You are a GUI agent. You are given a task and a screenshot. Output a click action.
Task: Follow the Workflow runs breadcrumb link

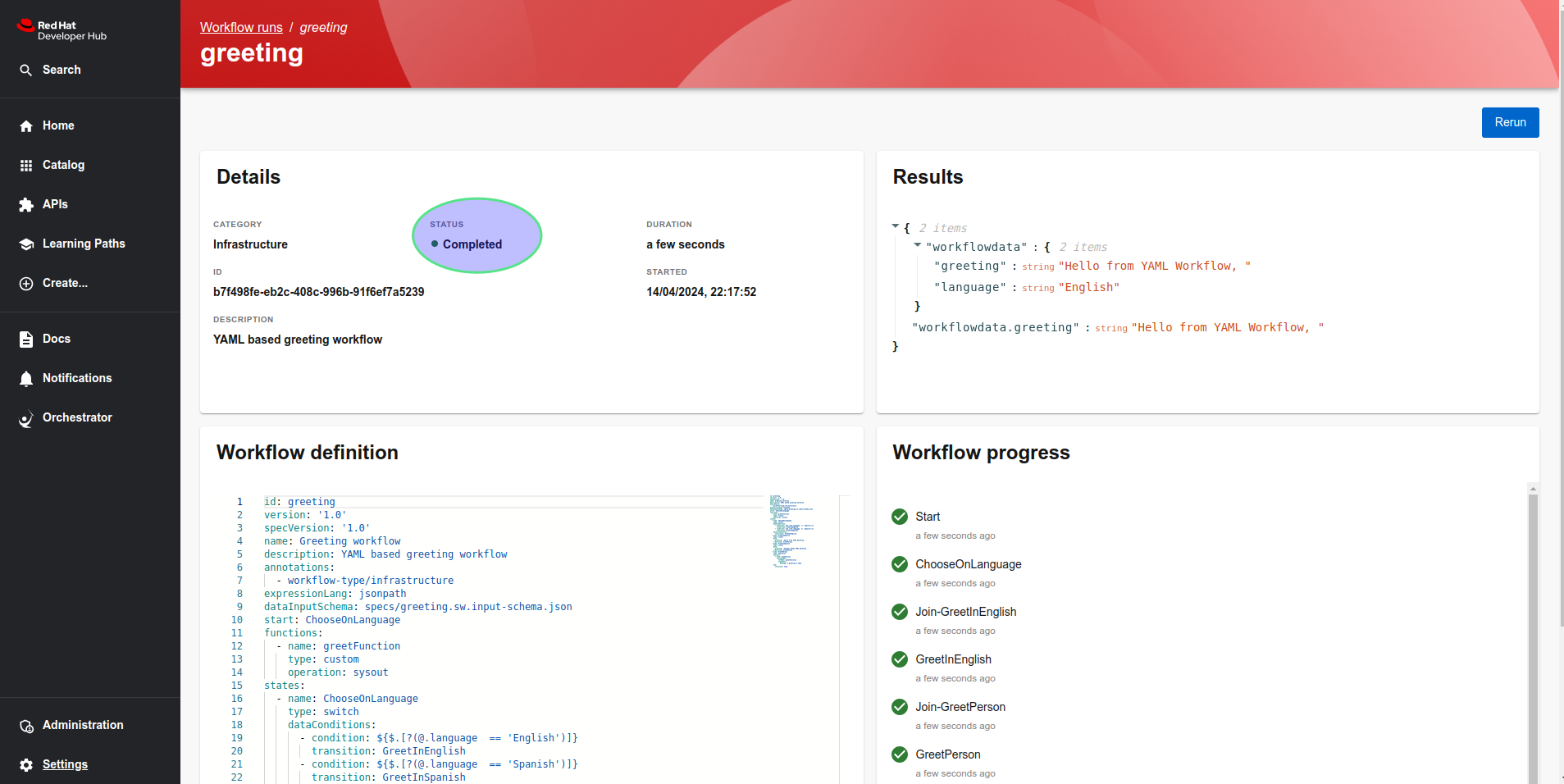241,27
